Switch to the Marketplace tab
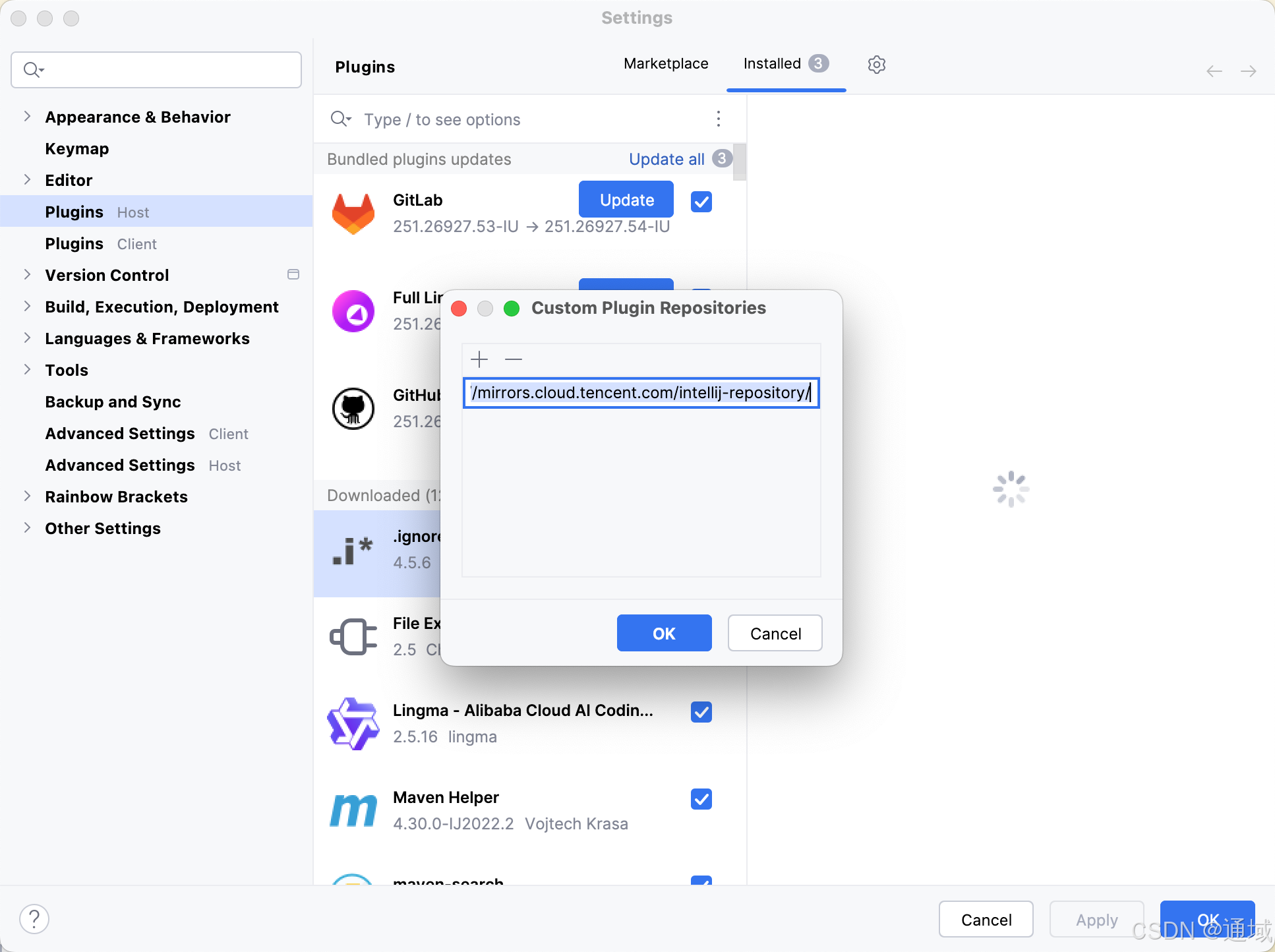Viewport: 1275px width, 952px height. click(x=666, y=64)
